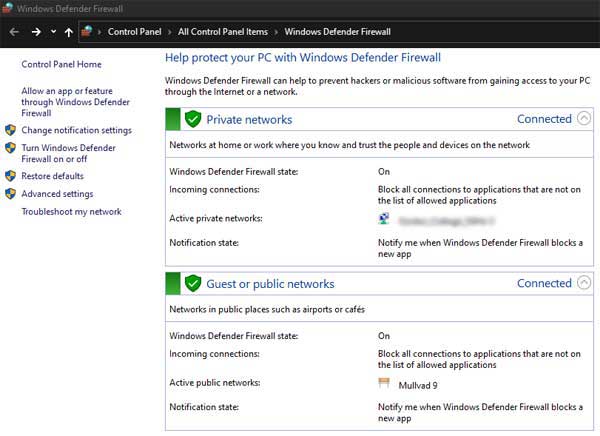
Task: Click Active public networks label
Action: (215, 383)
